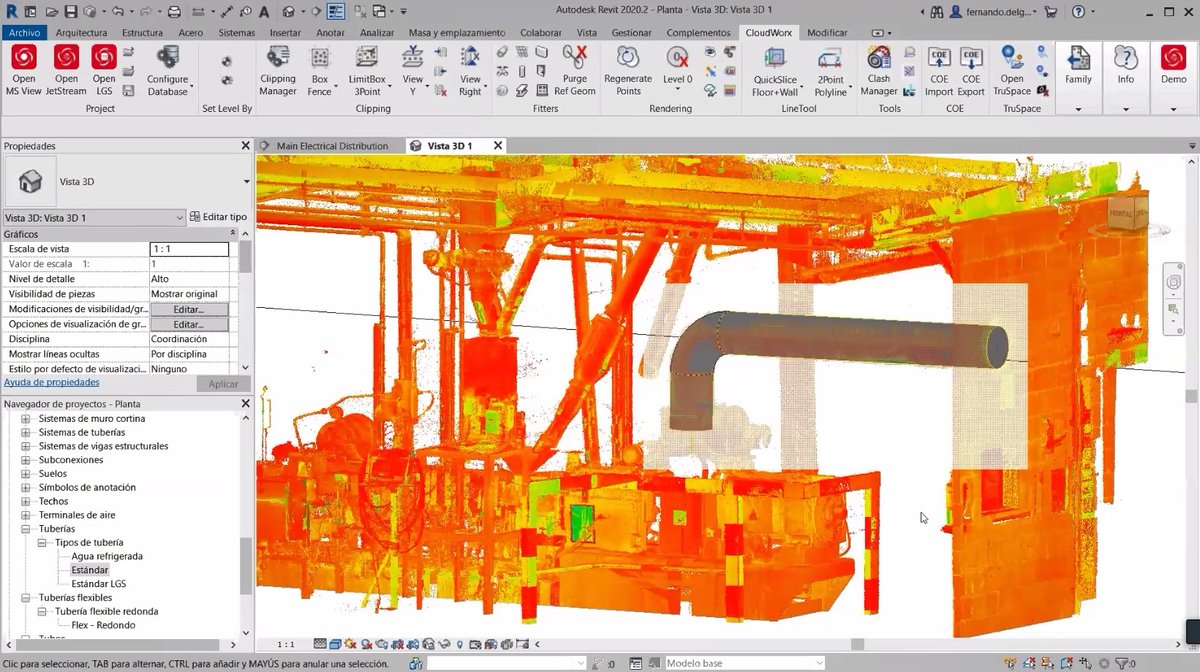Click the Save icon in quick access toolbar
This screenshot has height=672, width=1200.
(71, 12)
